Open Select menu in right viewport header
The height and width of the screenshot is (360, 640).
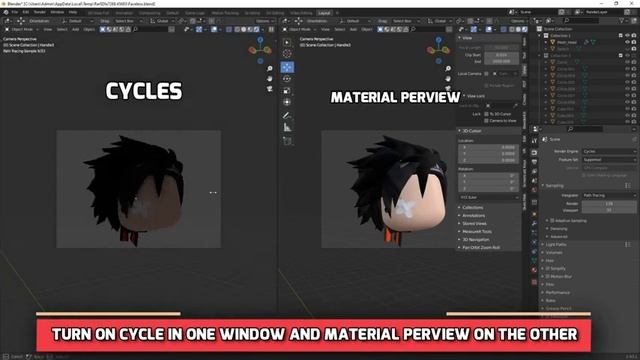tap(340, 29)
